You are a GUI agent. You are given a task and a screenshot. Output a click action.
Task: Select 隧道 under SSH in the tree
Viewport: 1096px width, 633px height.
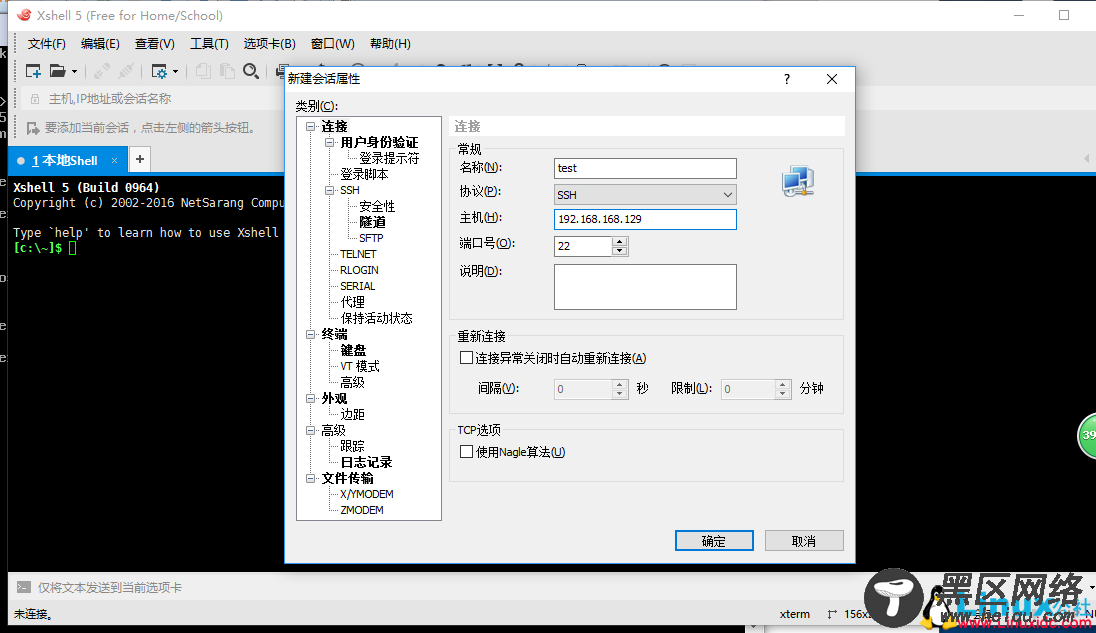point(373,222)
